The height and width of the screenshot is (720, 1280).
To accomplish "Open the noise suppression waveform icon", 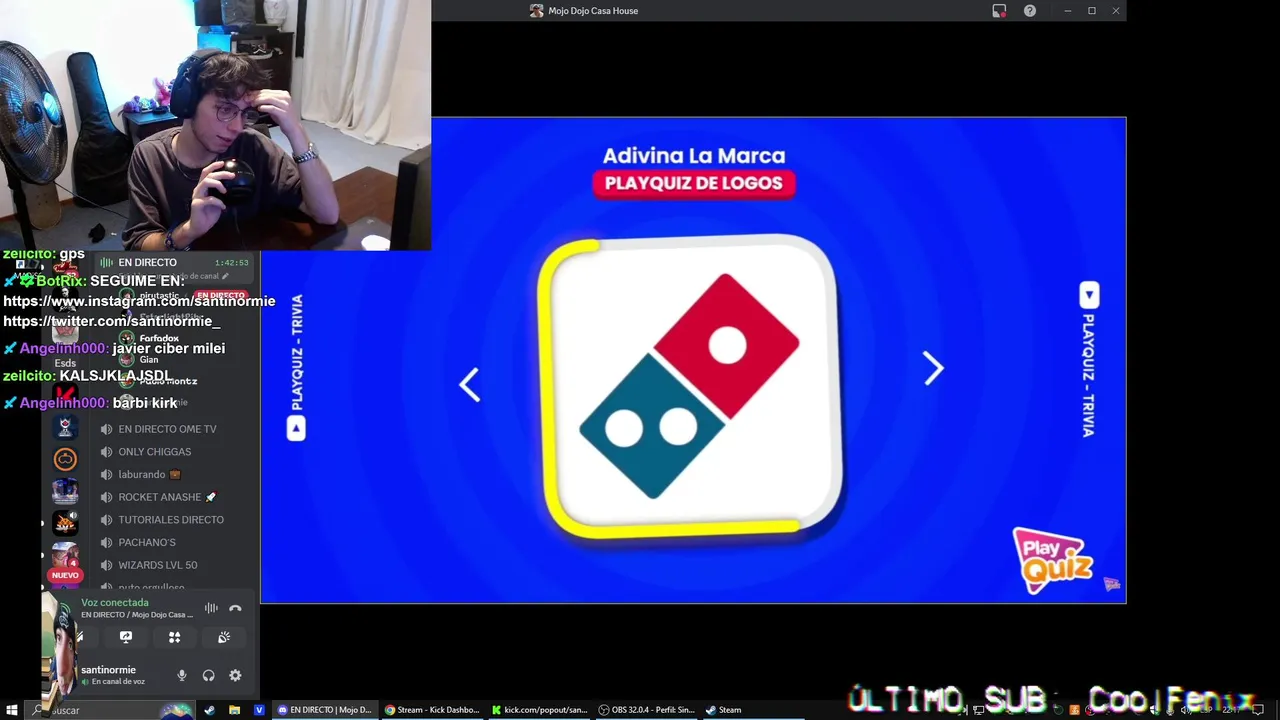I will (211, 608).
